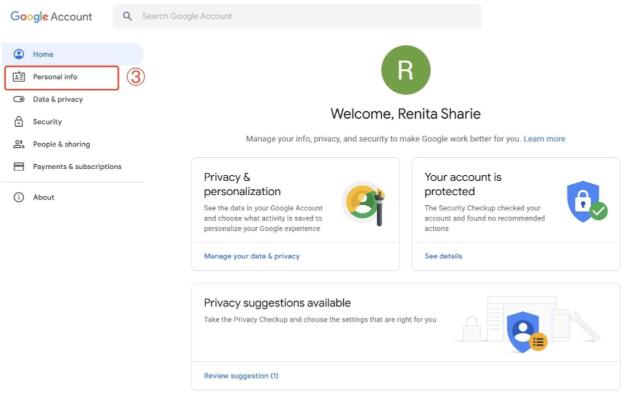Focus the Search Google Account field

tap(297, 16)
